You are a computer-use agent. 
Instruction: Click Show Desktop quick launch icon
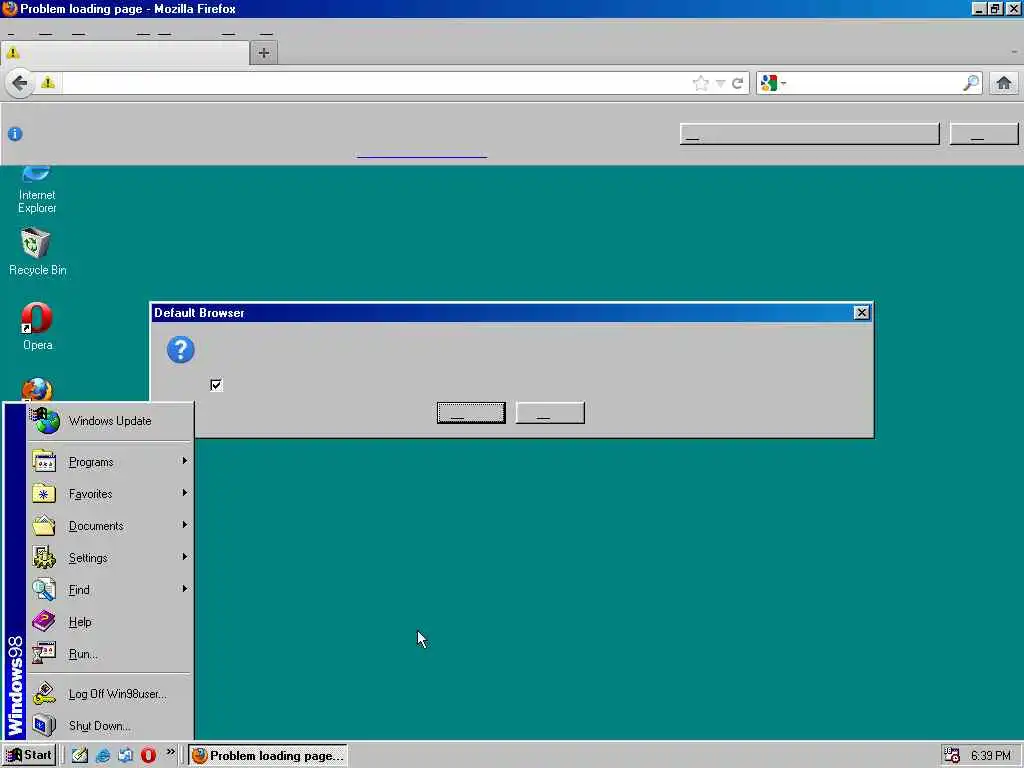tap(80, 755)
